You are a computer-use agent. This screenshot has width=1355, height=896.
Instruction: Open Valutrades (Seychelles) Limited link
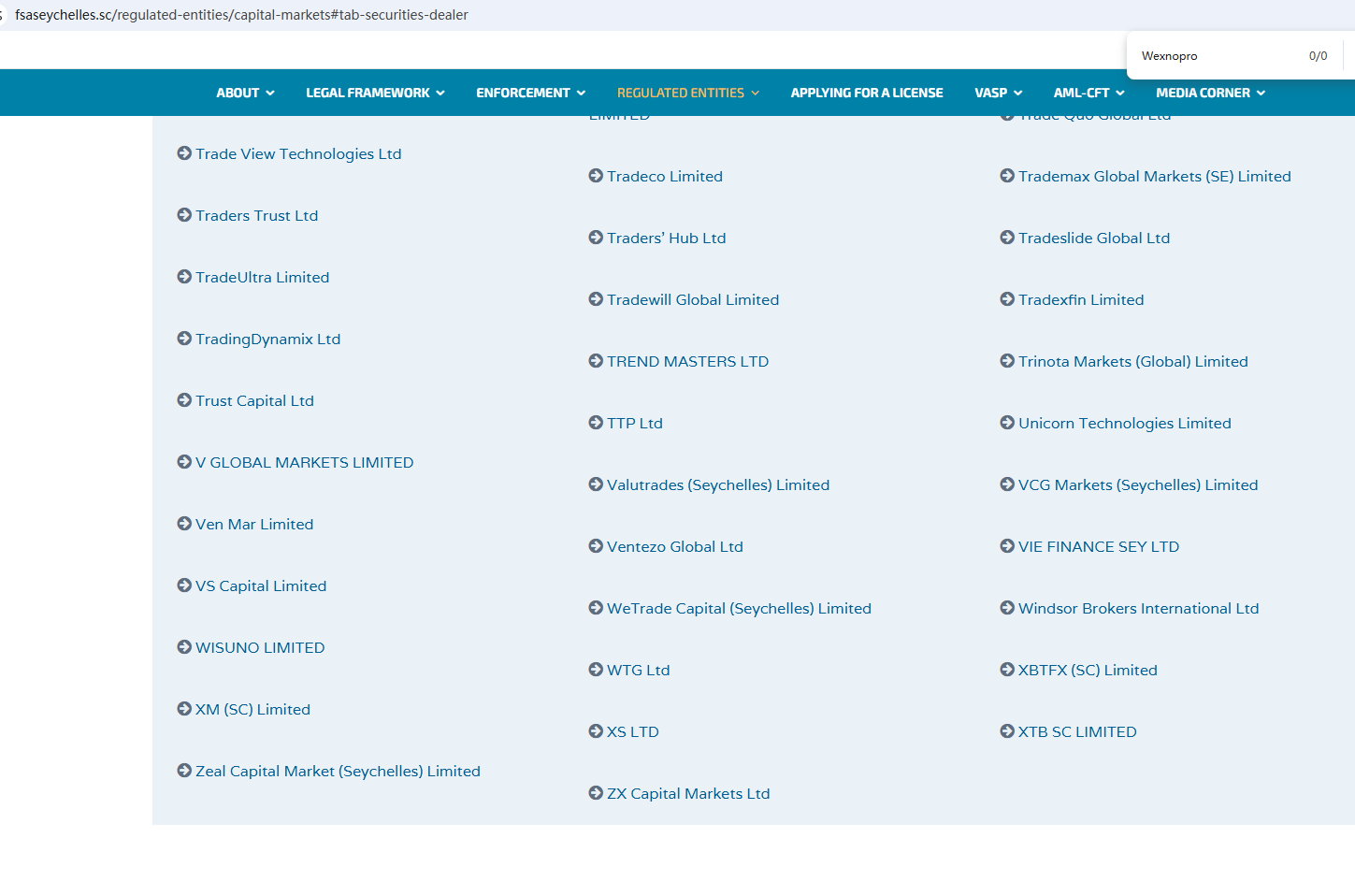coord(717,484)
